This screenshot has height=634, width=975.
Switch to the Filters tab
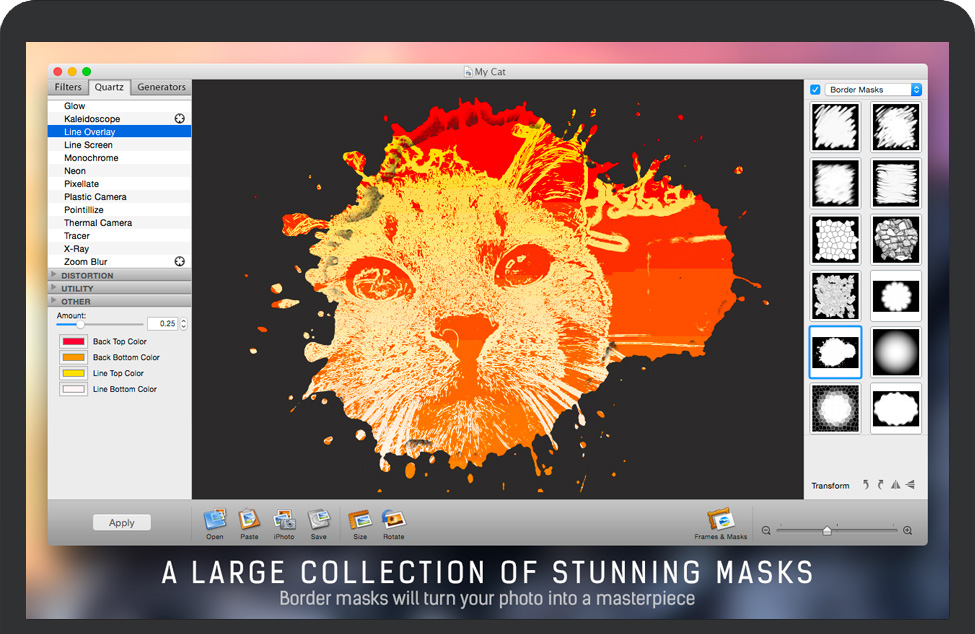tap(68, 87)
